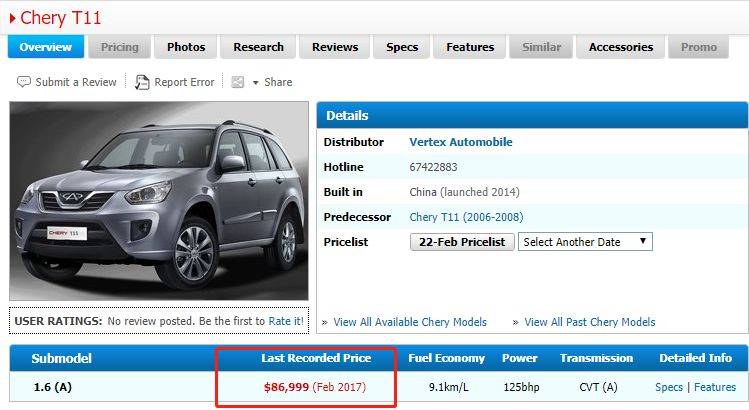
Task: Click the Report Error document icon
Action: [142, 82]
